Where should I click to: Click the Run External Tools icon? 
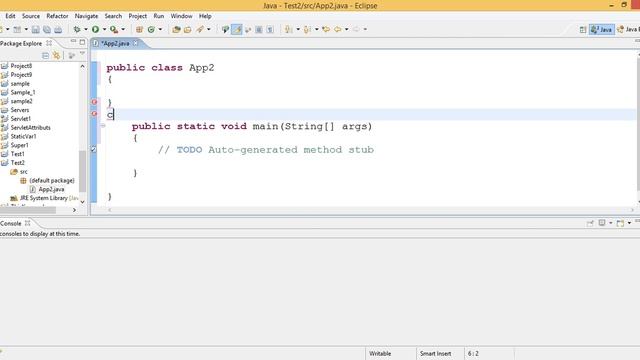pos(114,29)
